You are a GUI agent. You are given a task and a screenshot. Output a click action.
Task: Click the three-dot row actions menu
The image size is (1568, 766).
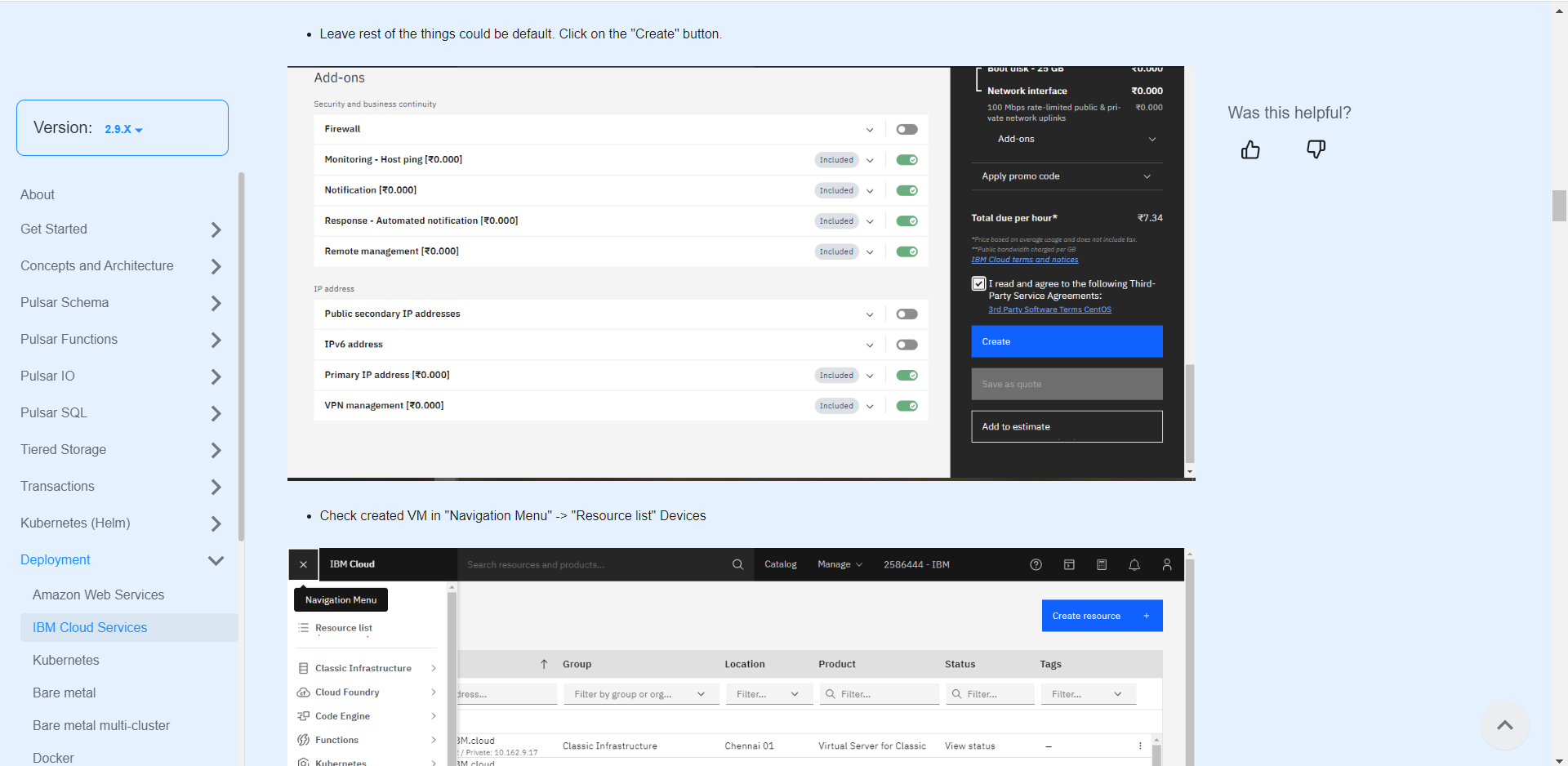pyautogui.click(x=1140, y=746)
